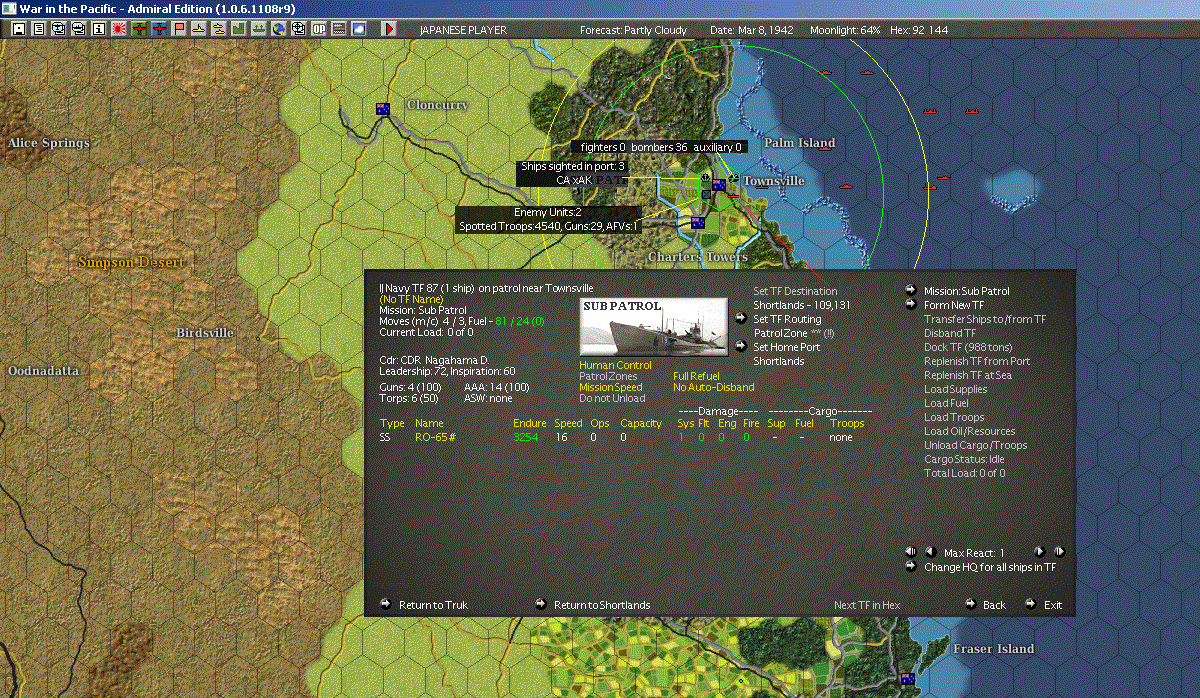Select Replenish TF from Port
The image size is (1200, 698).
[977, 361]
